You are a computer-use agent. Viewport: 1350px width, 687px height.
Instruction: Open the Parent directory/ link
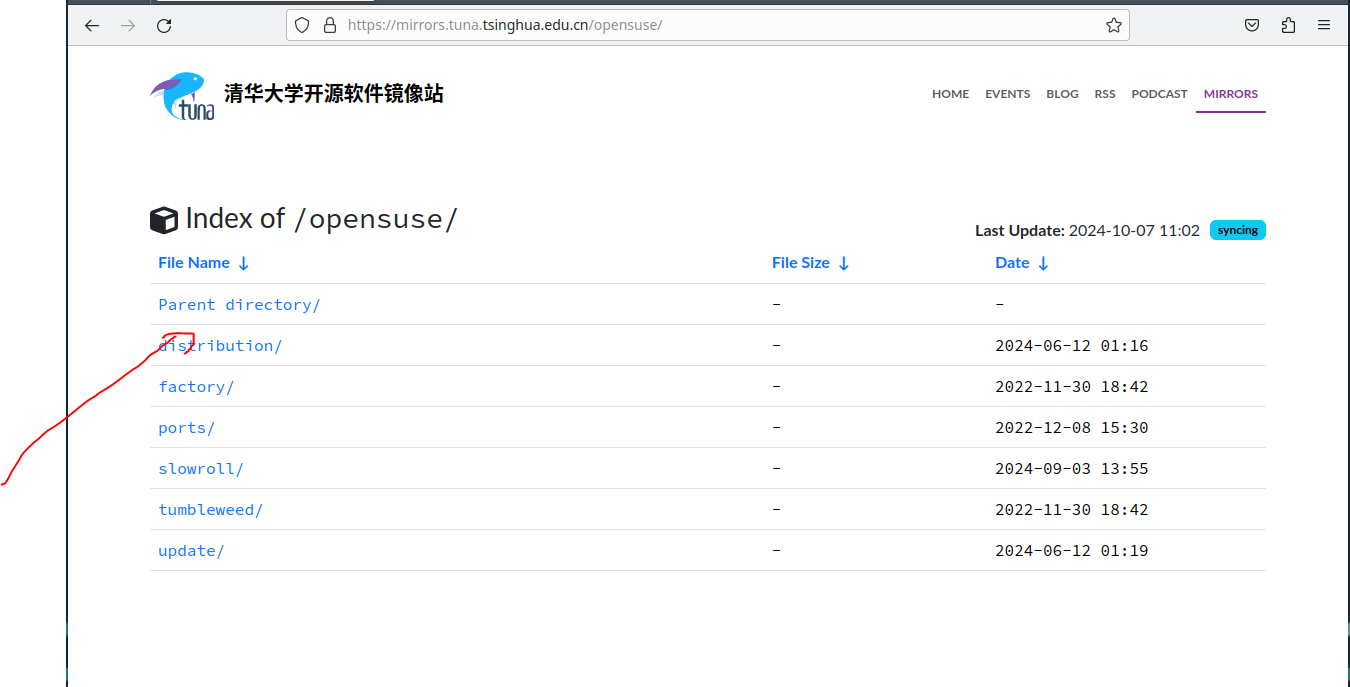(x=239, y=305)
